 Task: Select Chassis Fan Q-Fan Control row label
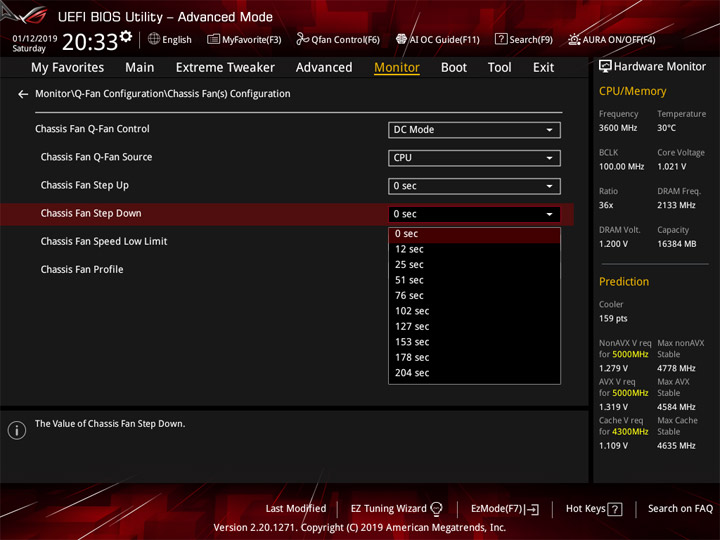92,129
